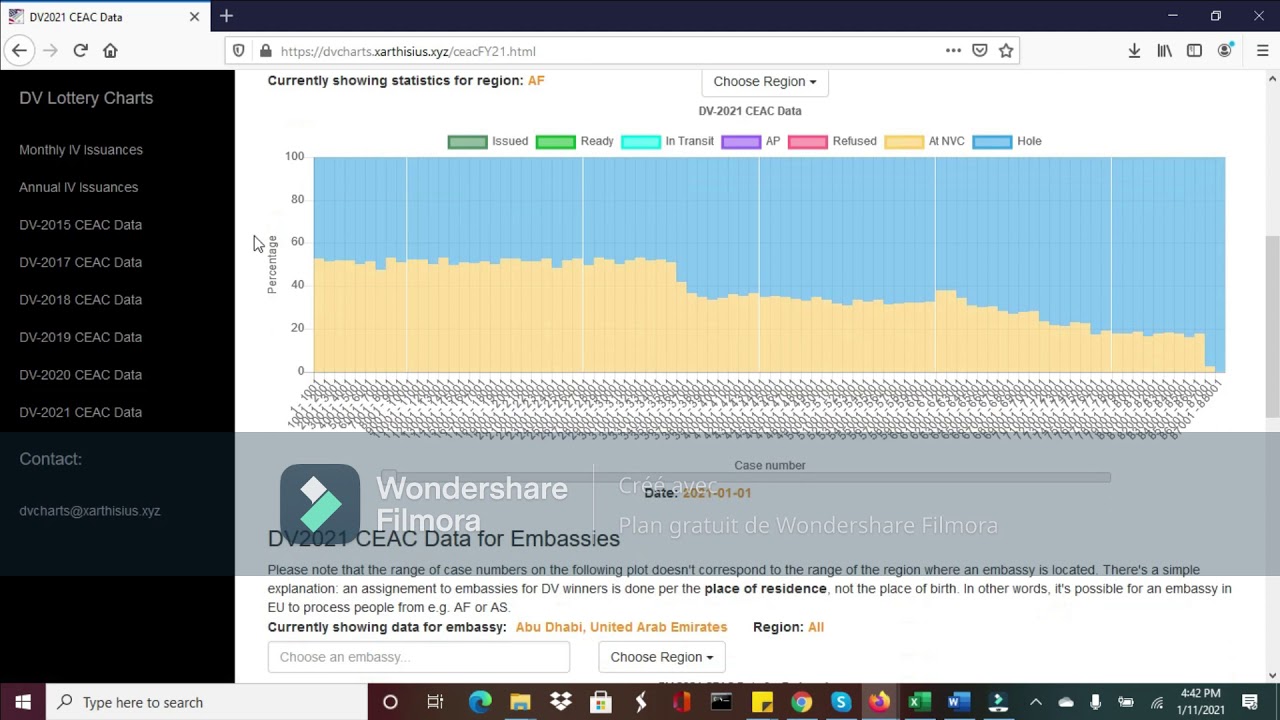The image size is (1280, 720).
Task: Open Task View on the taskbar
Action: [435, 702]
